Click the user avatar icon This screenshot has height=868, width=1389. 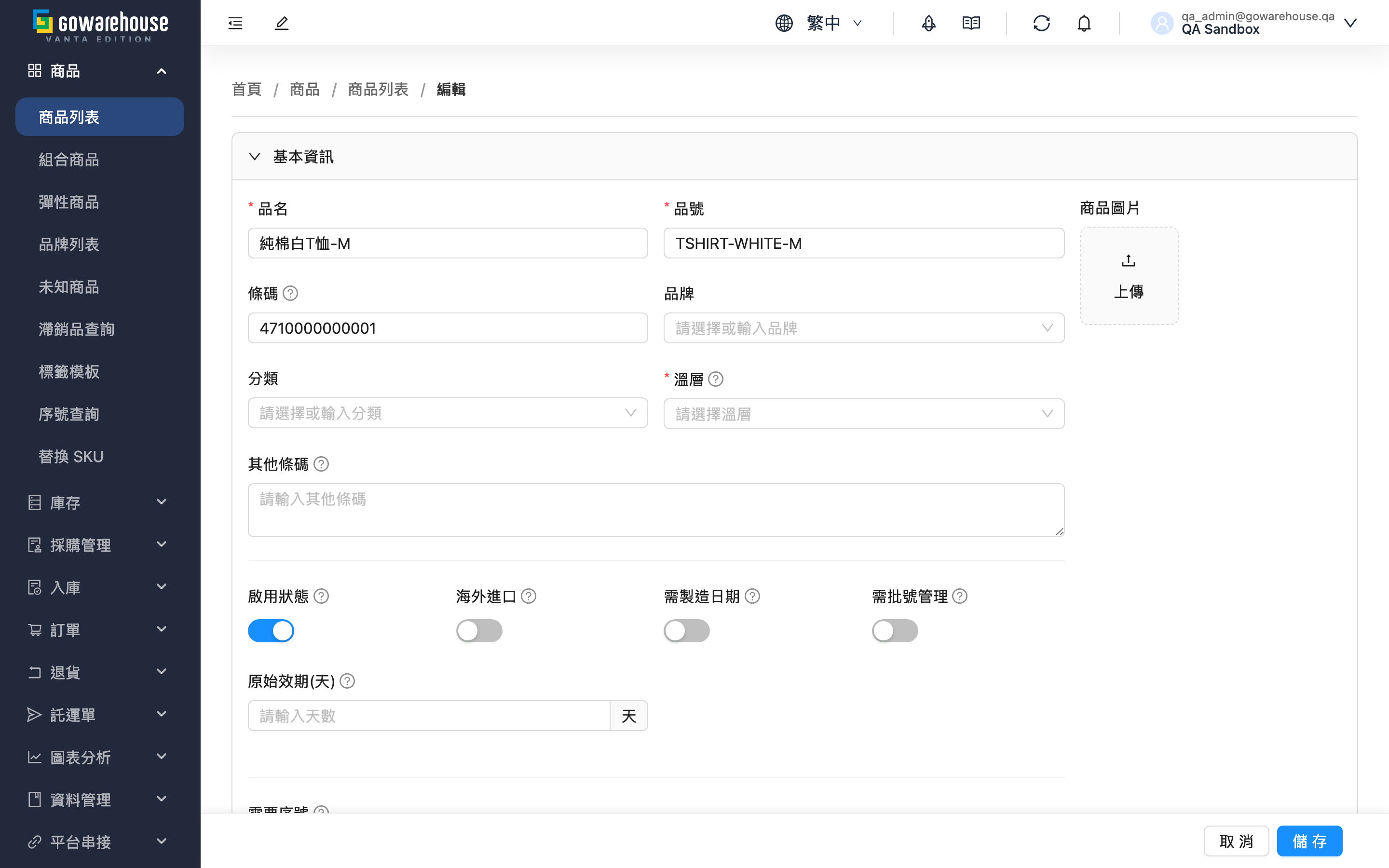[1162, 23]
